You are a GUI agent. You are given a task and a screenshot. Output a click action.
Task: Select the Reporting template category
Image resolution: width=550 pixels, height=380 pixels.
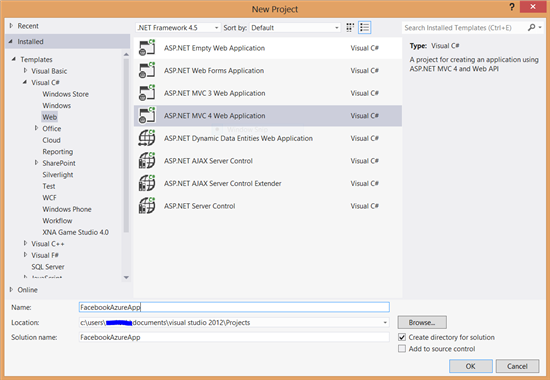(x=58, y=152)
